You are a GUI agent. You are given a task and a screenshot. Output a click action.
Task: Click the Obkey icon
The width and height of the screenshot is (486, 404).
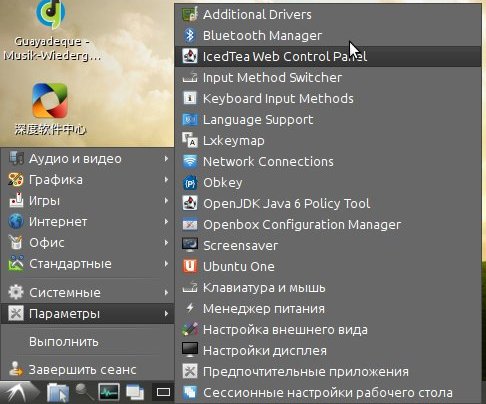tap(190, 183)
